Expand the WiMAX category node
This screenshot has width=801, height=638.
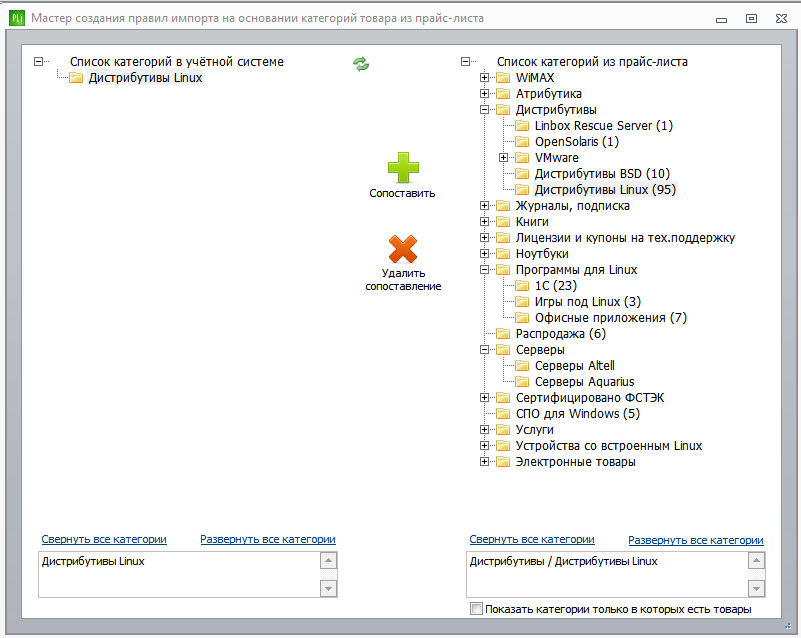point(484,78)
